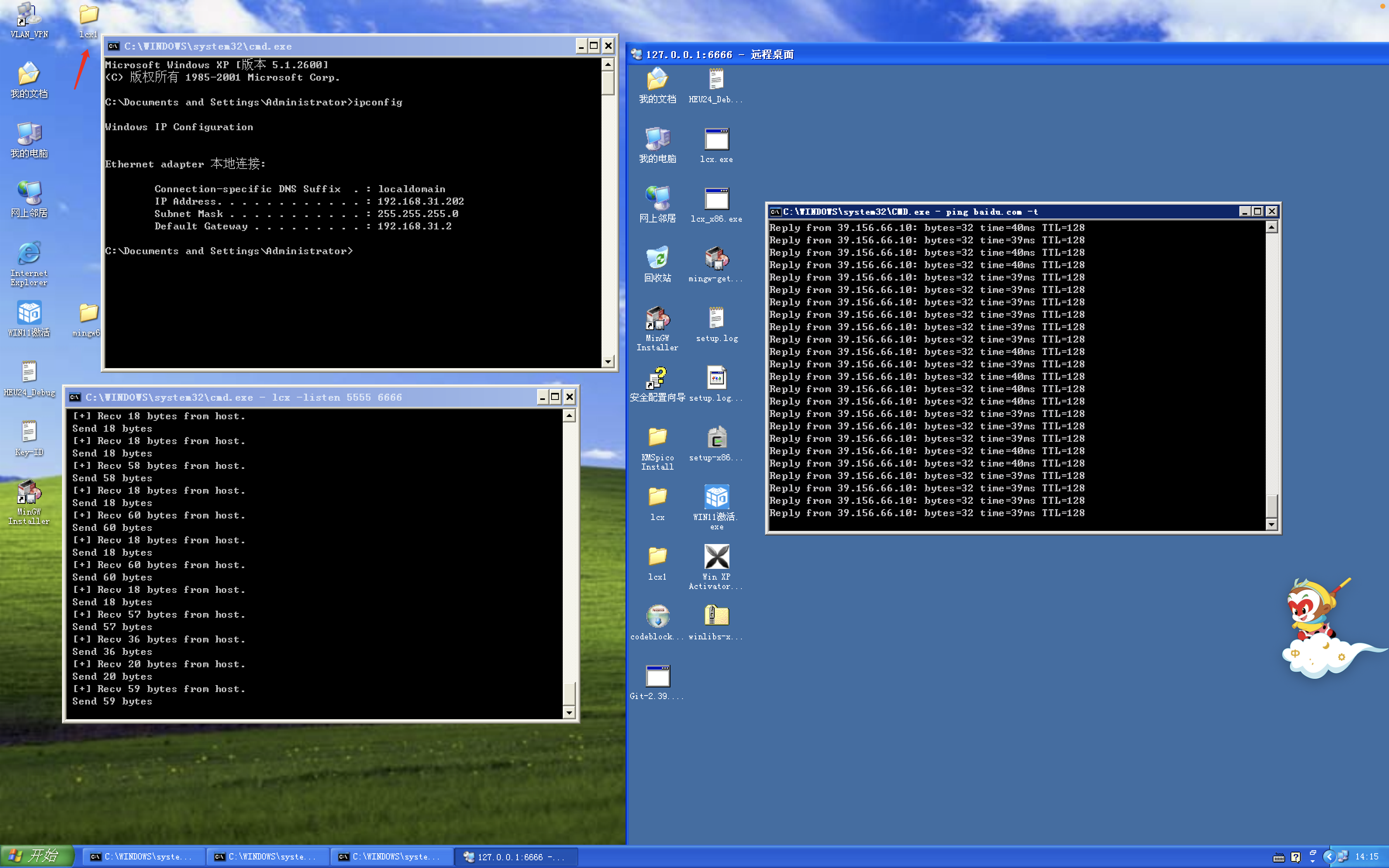Viewport: 1389px width, 868px height.
Task: Open 我的电脑 in the remote desktop
Action: (657, 145)
